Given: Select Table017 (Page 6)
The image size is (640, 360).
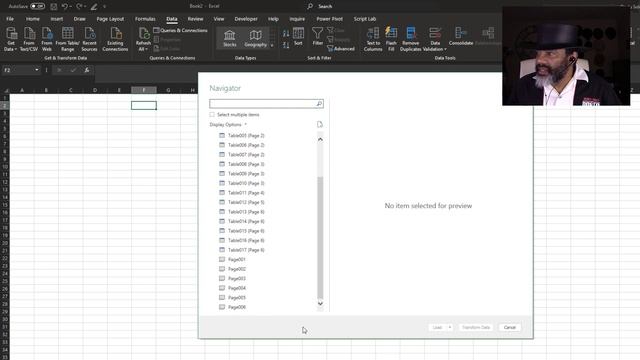Looking at the screenshot, I should click(x=246, y=250).
